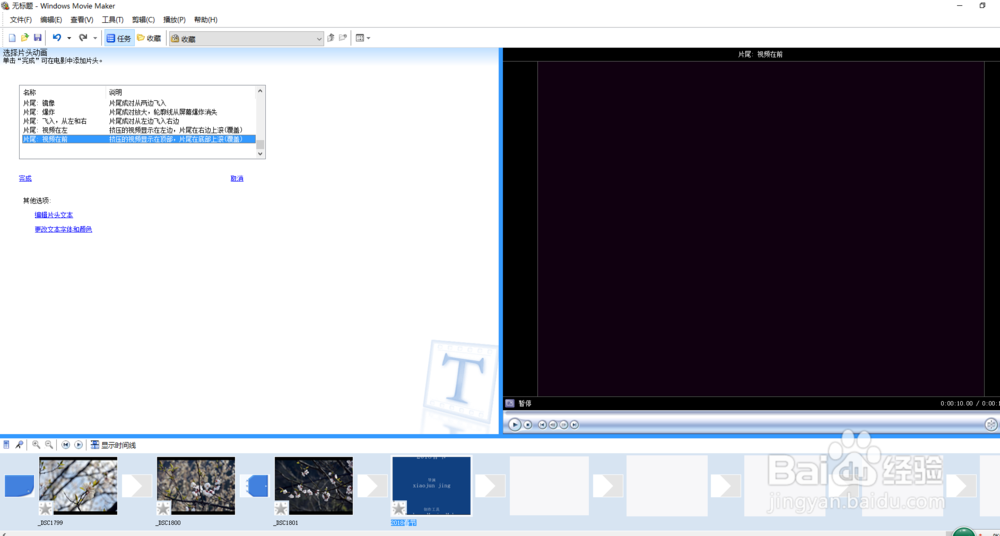This screenshot has width=1000, height=536.
Task: Click the 更改文本字体和颜色 link
Action: pyautogui.click(x=63, y=229)
